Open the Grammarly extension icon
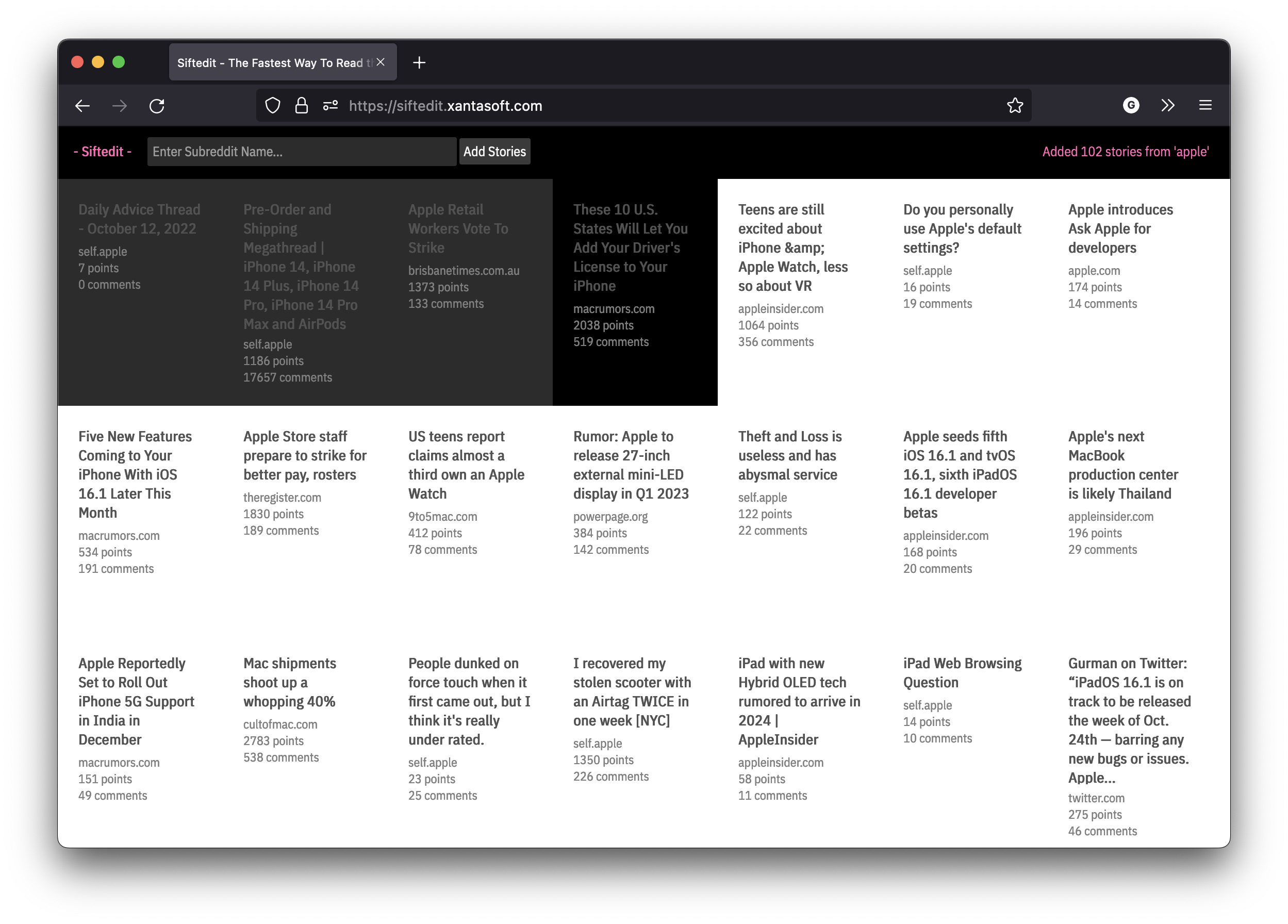 point(1131,106)
